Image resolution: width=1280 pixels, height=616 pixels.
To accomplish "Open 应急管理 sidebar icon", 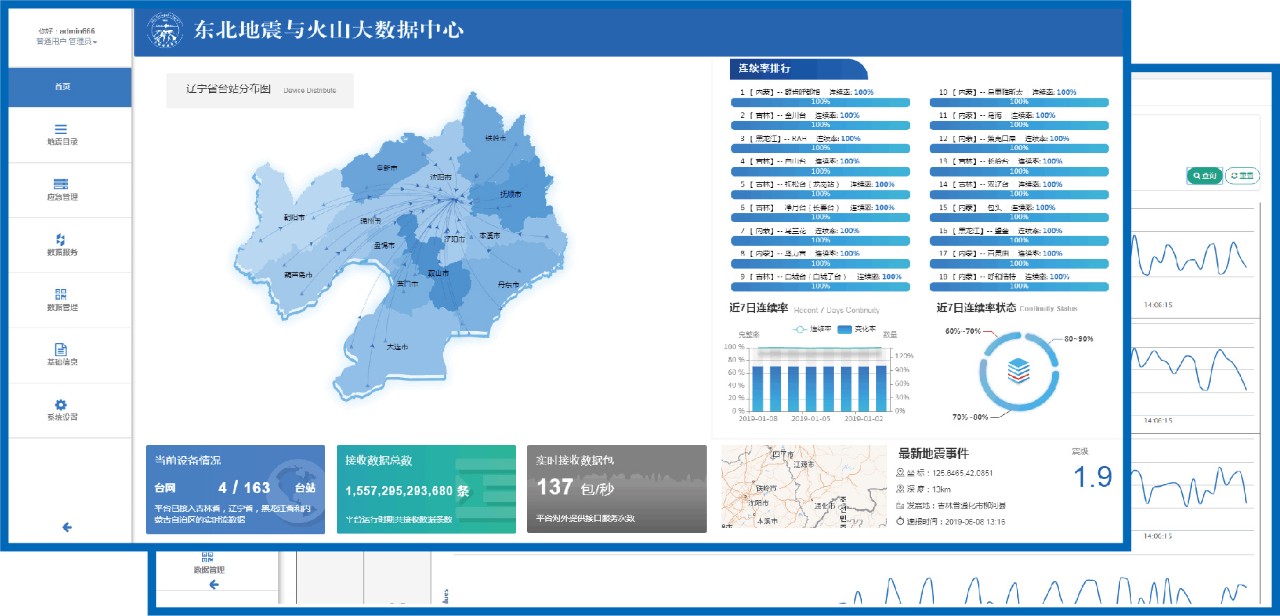I will pyautogui.click(x=61, y=184).
